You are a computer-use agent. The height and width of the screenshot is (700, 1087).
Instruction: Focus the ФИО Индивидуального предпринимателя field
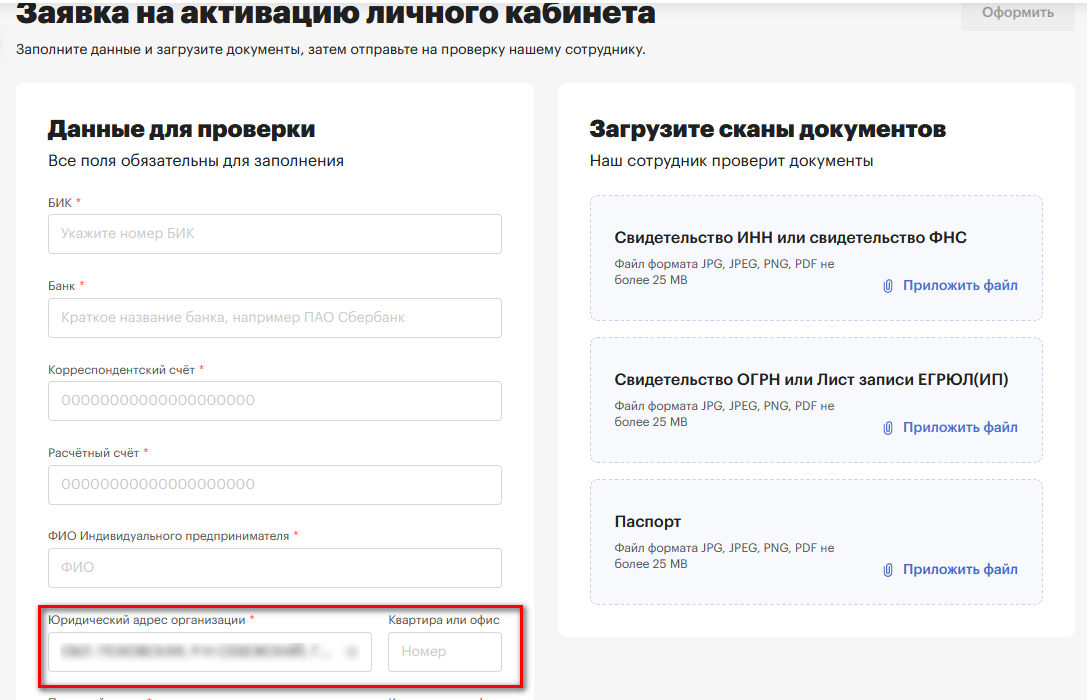274,568
